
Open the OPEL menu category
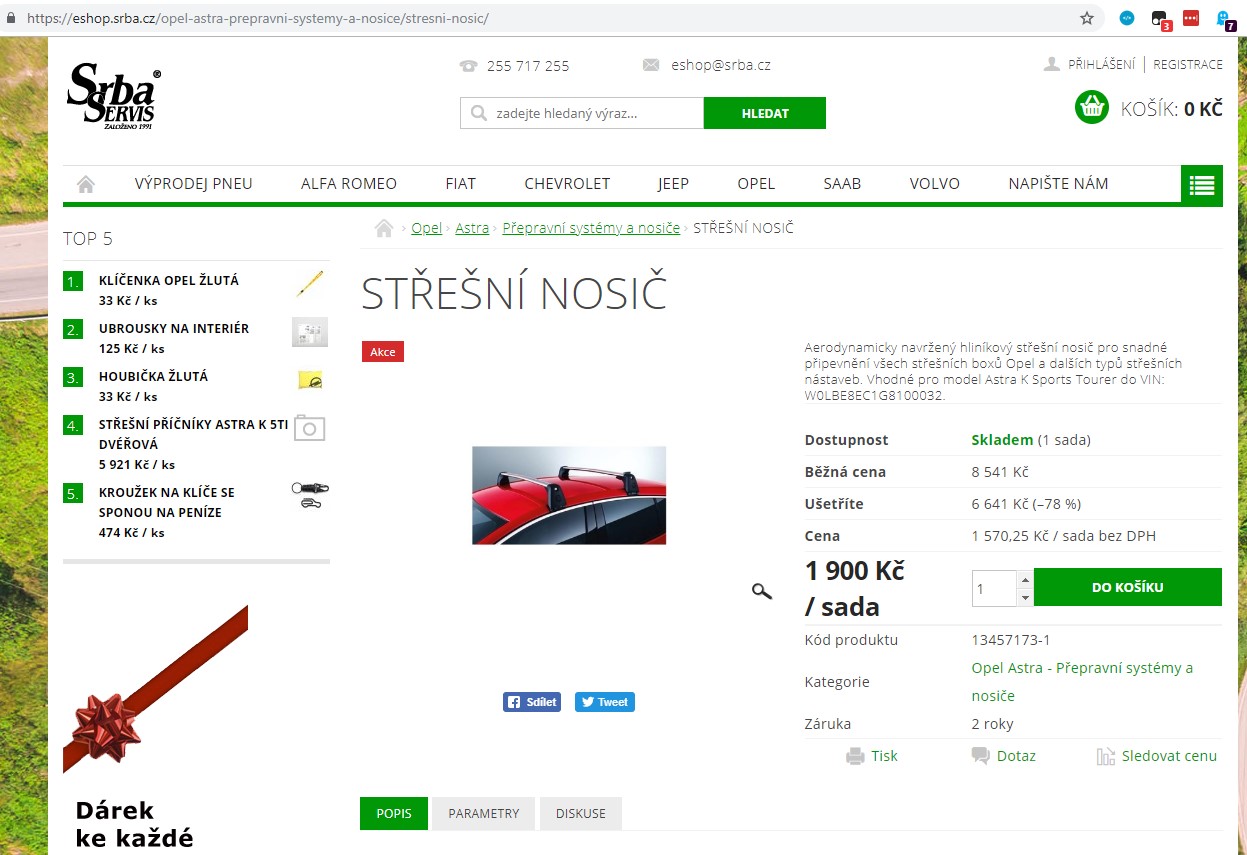(756, 184)
